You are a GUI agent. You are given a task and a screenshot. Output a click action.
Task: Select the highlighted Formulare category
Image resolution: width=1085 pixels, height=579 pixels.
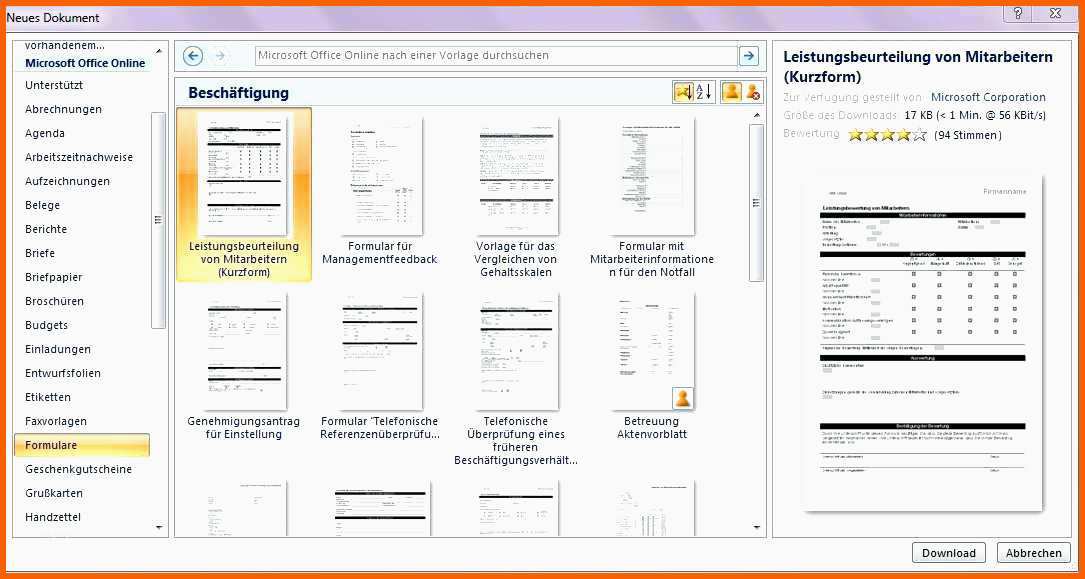click(82, 445)
